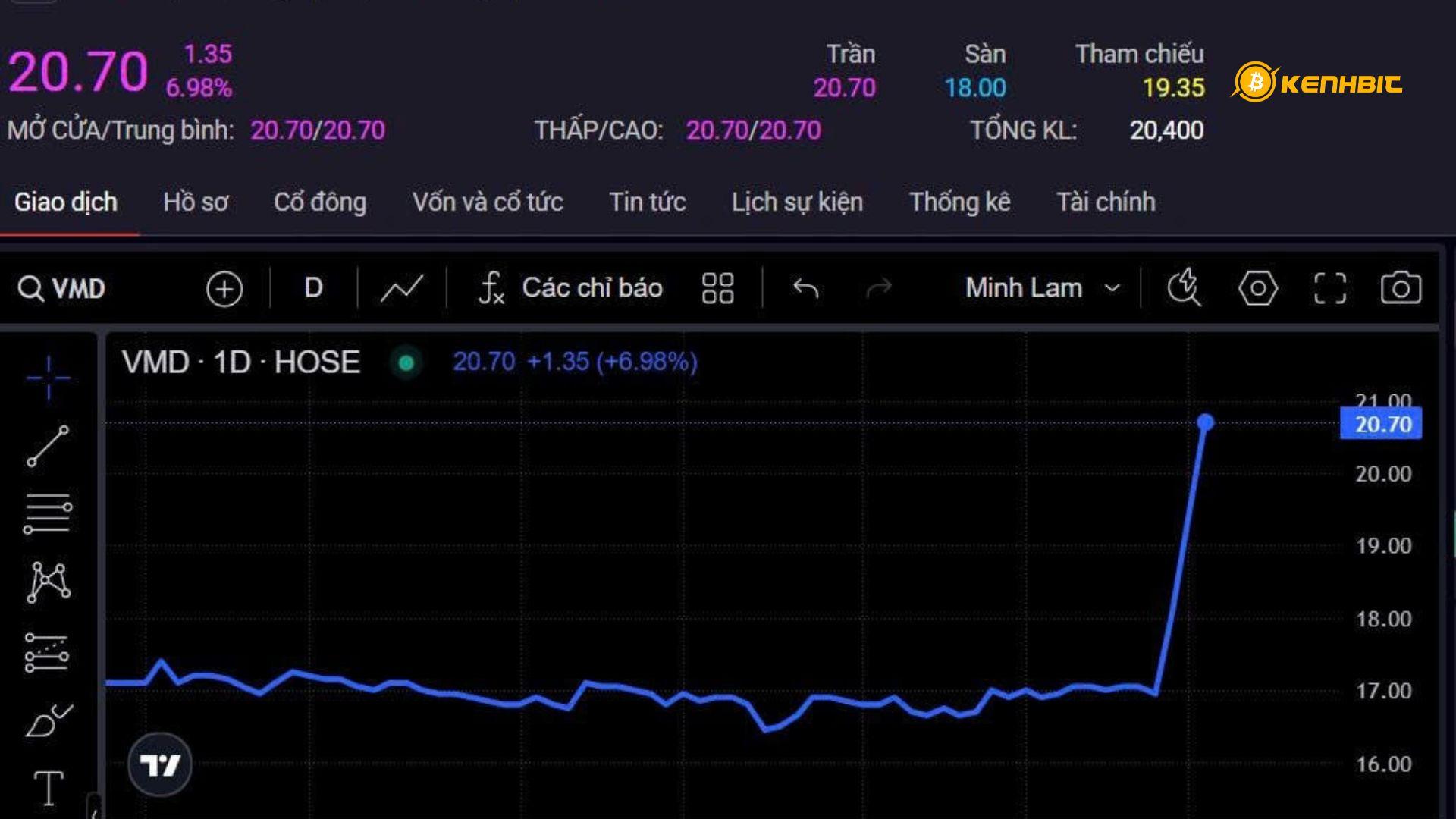Viewport: 1456px width, 819px height.
Task: Change the D timeframe interval
Action: (x=313, y=288)
